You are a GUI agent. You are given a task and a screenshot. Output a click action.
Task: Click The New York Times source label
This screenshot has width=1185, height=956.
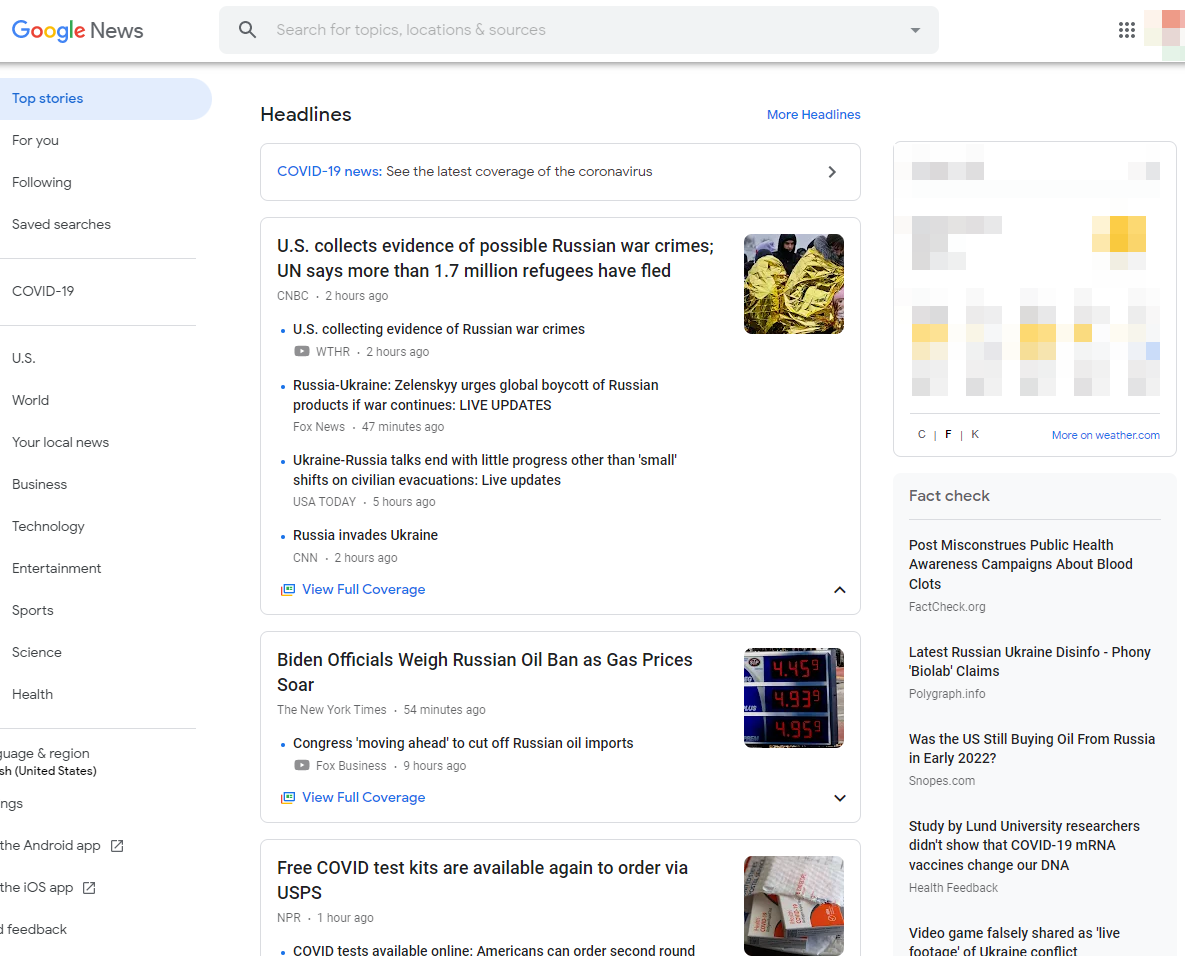click(x=332, y=710)
